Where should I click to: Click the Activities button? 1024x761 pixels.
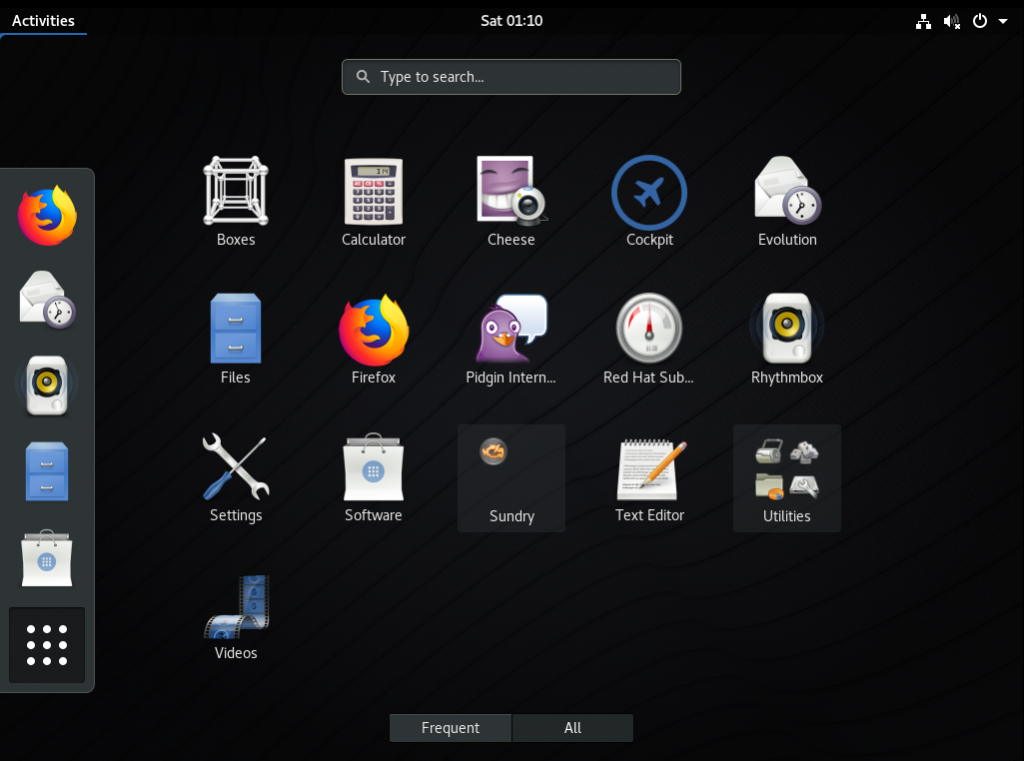[43, 21]
